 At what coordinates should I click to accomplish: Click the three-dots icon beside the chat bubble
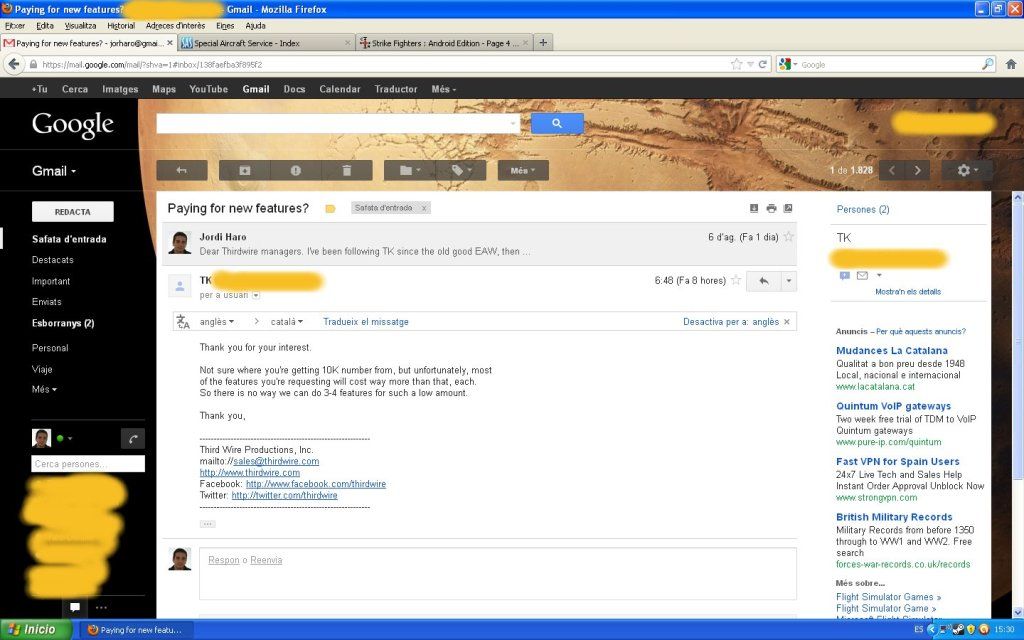point(101,607)
